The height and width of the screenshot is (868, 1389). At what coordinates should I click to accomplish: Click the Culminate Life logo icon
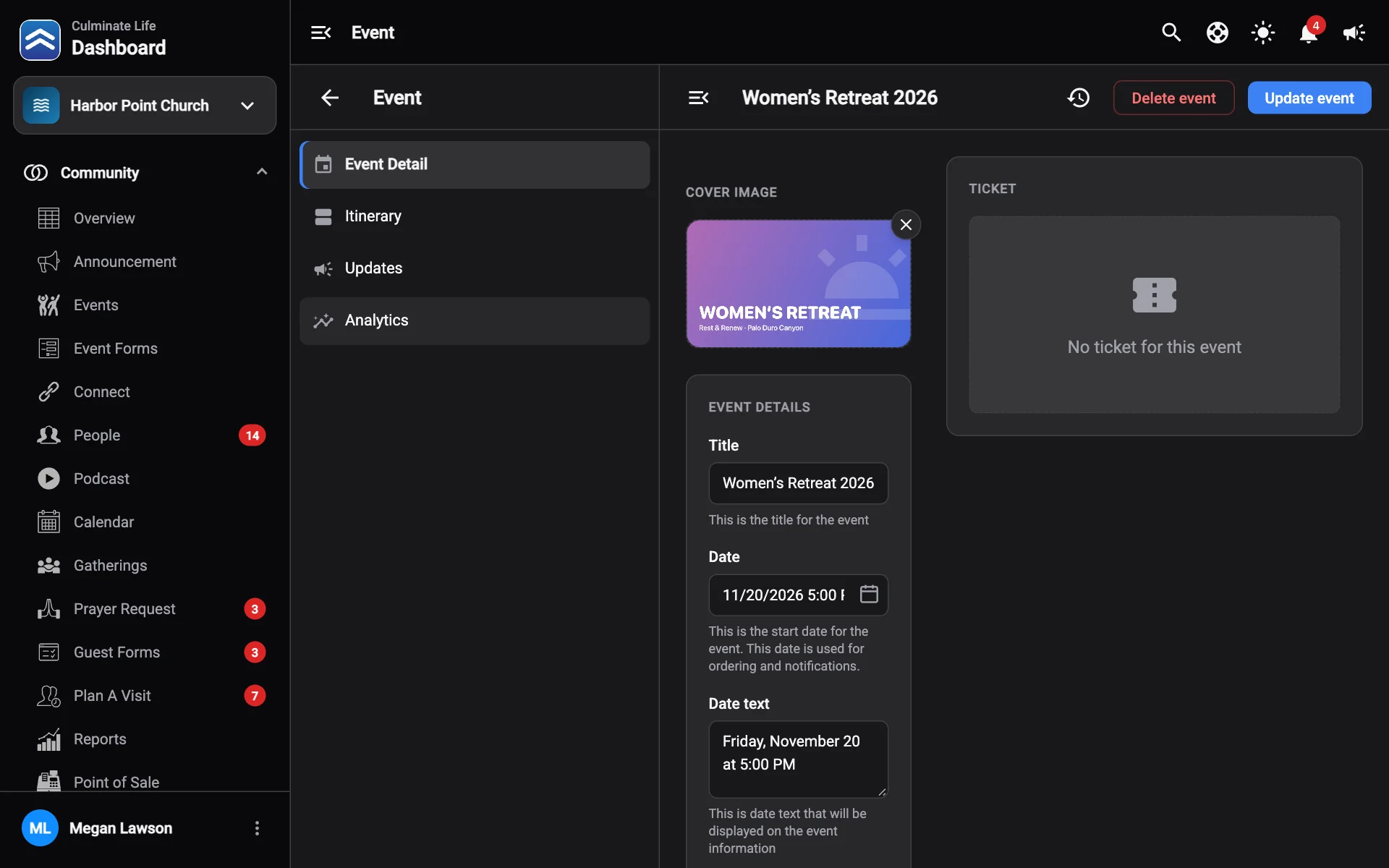[40, 40]
